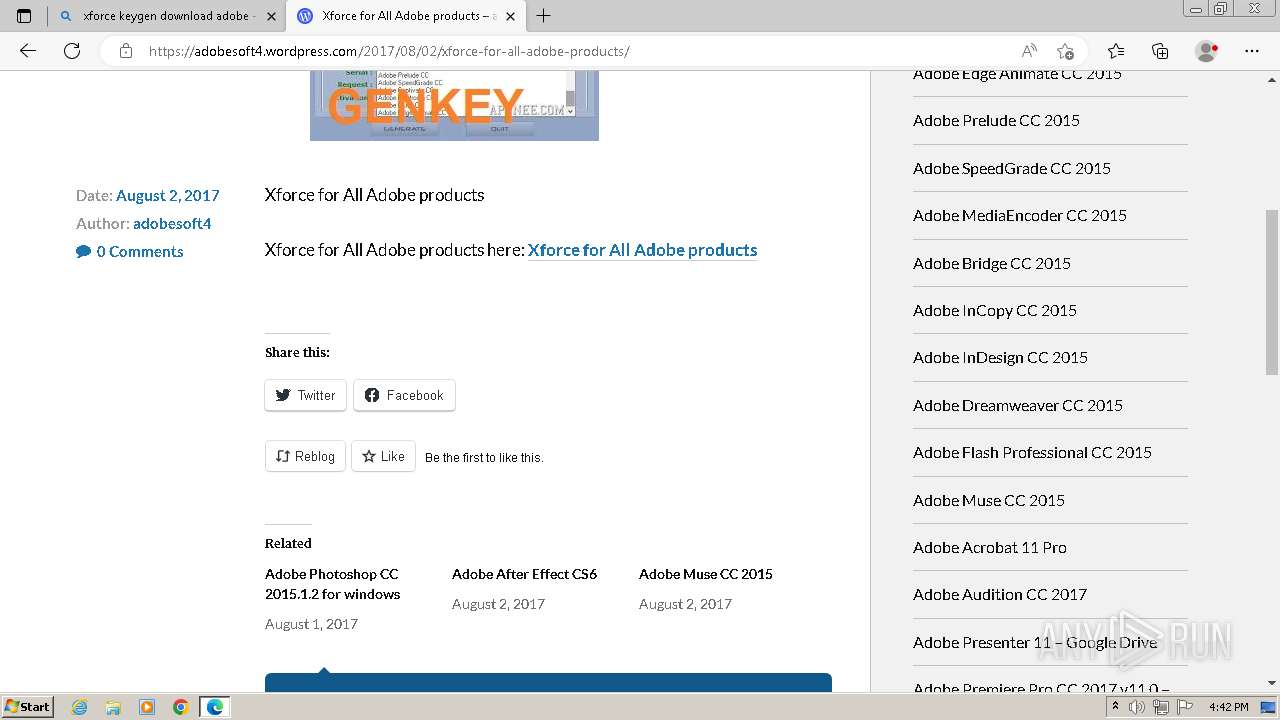The width and height of the screenshot is (1280, 720).
Task: Click the browser Back arrow
Action: point(28,51)
